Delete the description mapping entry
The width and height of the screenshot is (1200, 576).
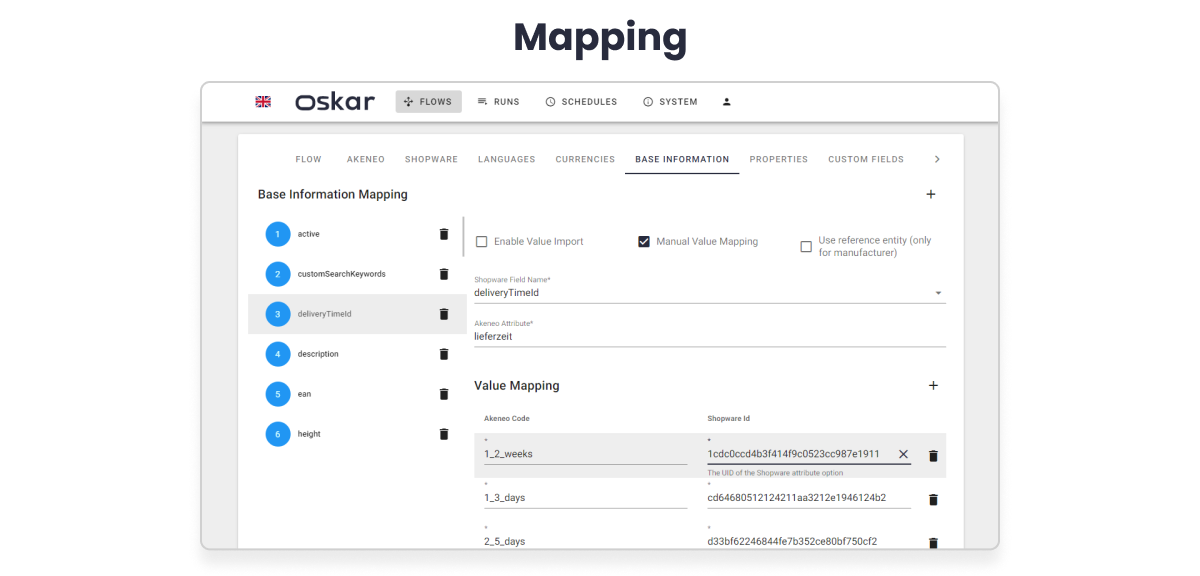coord(444,354)
